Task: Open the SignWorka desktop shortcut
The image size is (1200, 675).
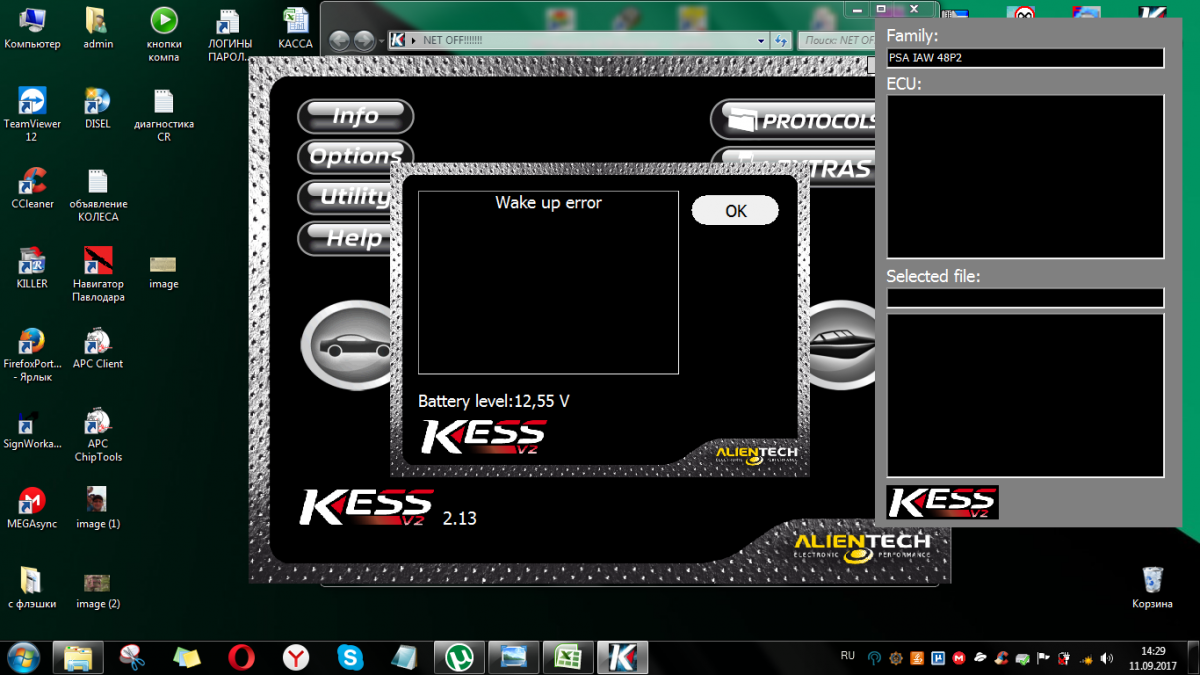Action: click(32, 428)
